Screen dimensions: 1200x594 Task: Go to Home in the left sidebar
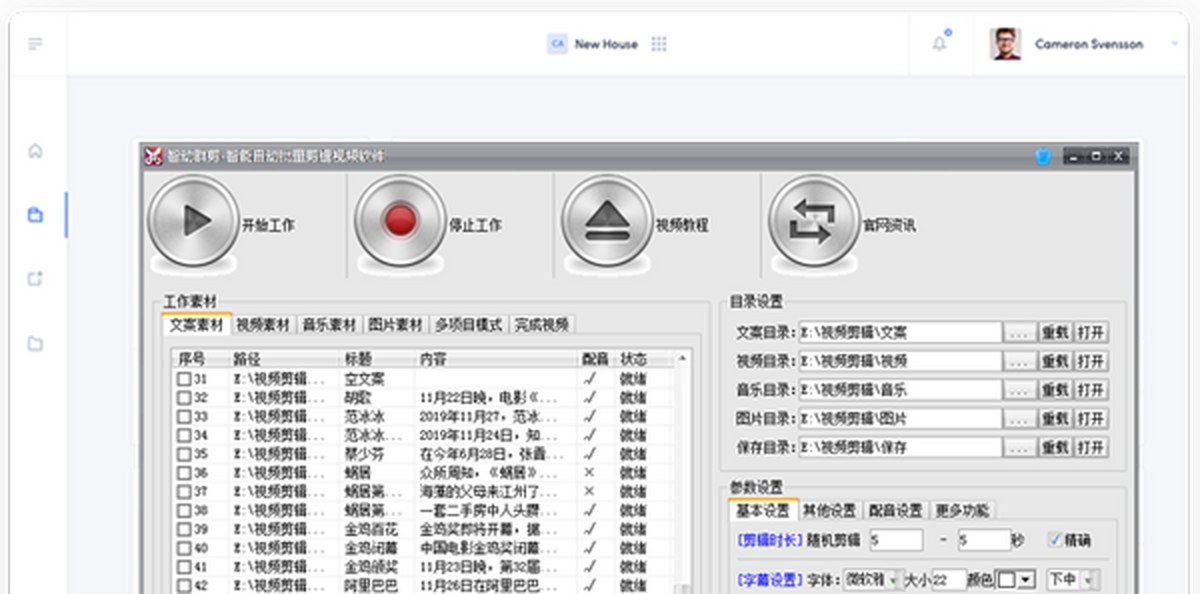36,152
